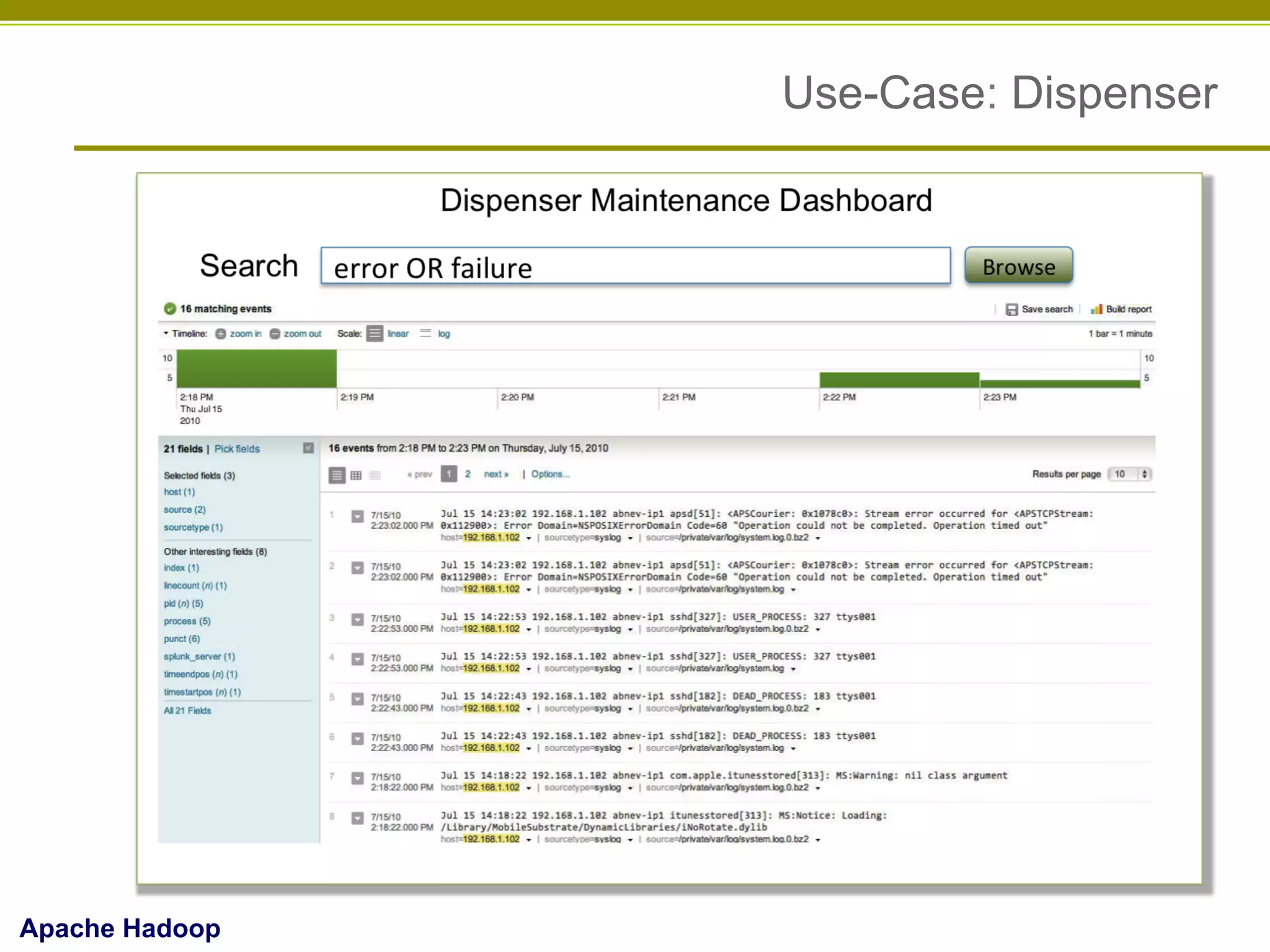
Task: Click the 2:22 PM timeline bar
Action: tap(899, 380)
